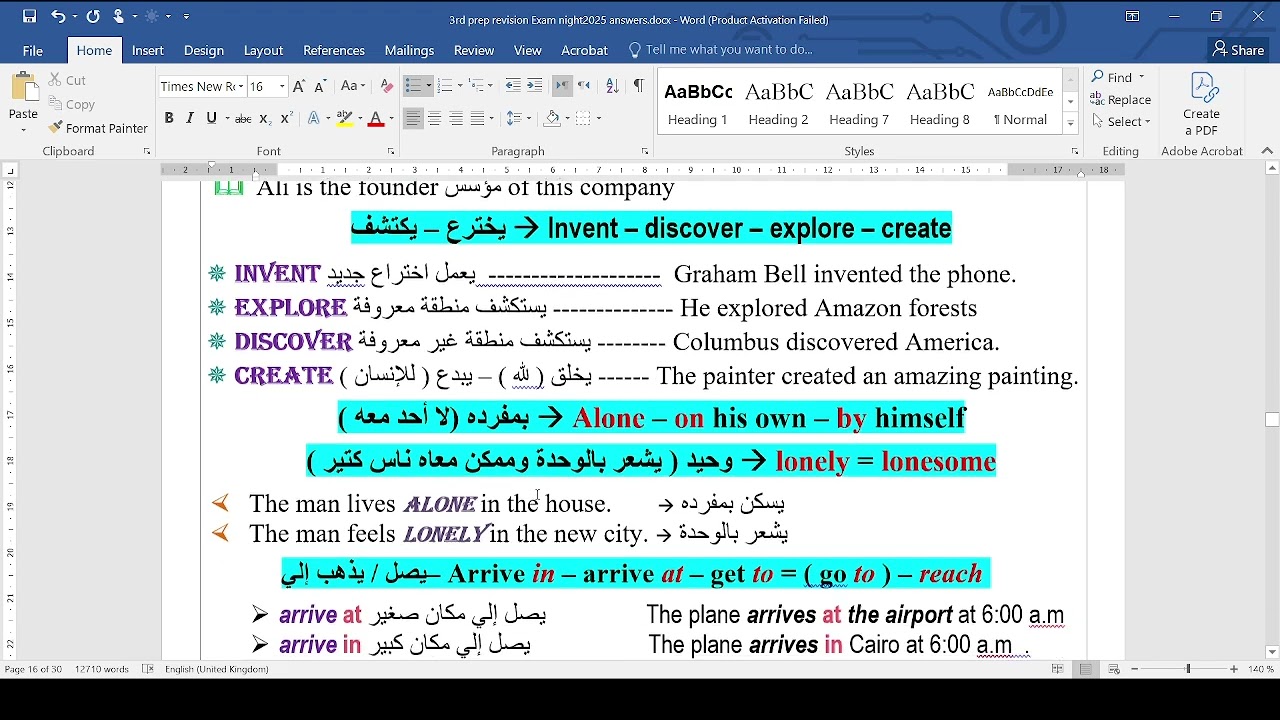Open the Mailings tab

click(x=409, y=50)
